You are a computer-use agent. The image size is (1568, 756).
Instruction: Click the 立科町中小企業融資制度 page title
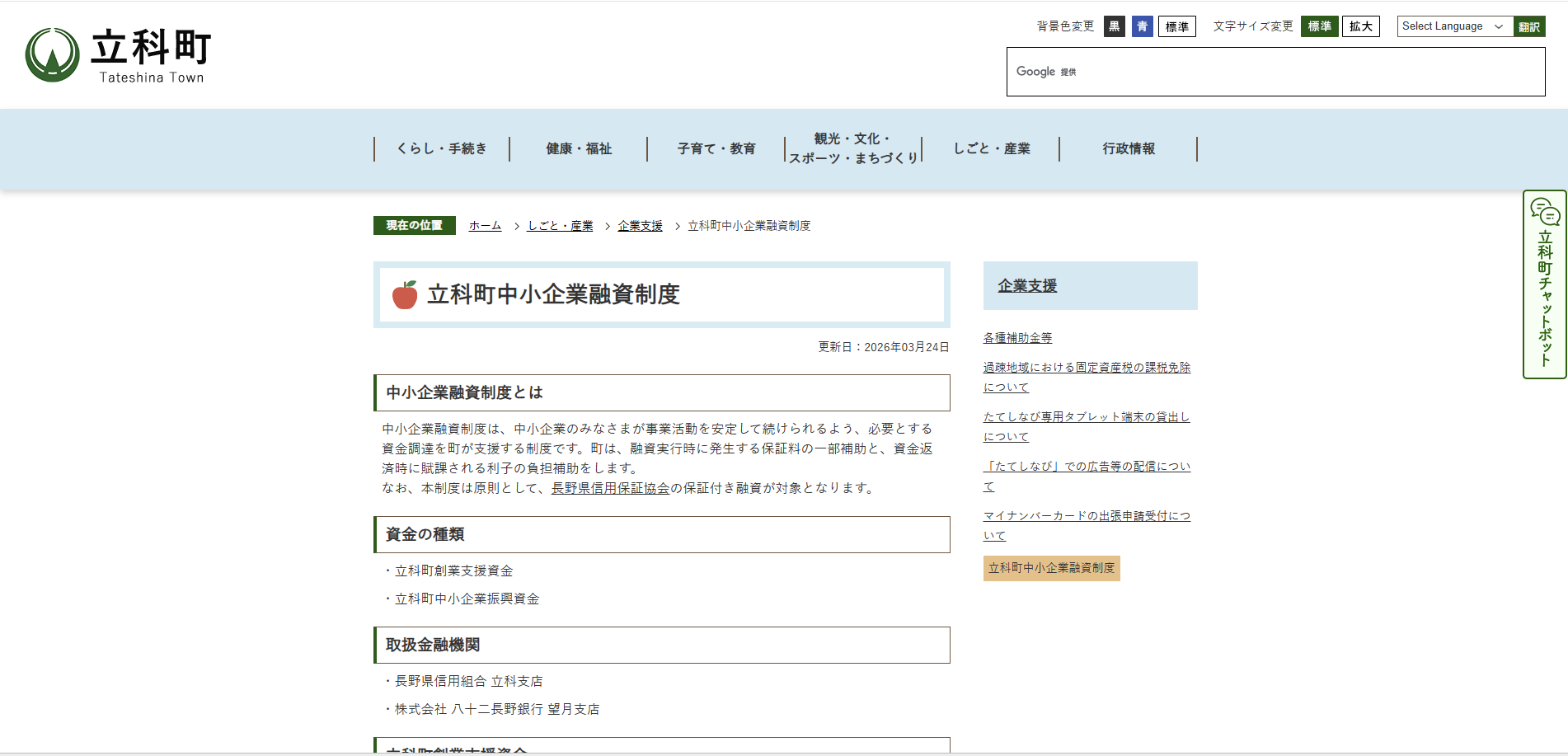pyautogui.click(x=553, y=294)
